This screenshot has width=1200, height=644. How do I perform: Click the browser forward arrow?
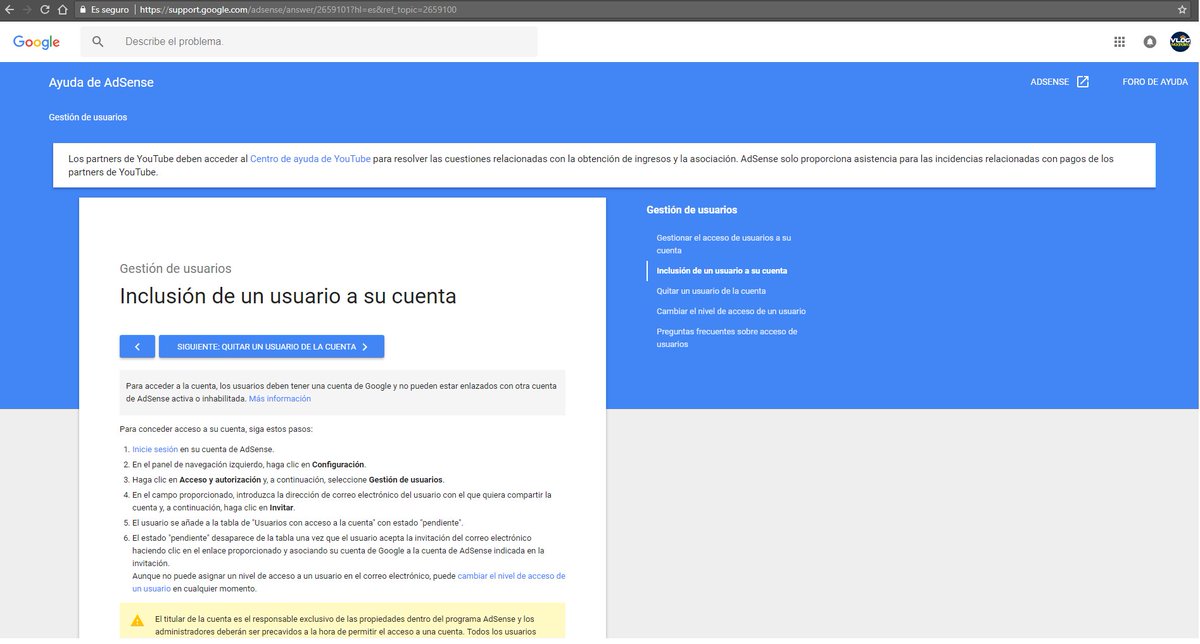coord(27,9)
